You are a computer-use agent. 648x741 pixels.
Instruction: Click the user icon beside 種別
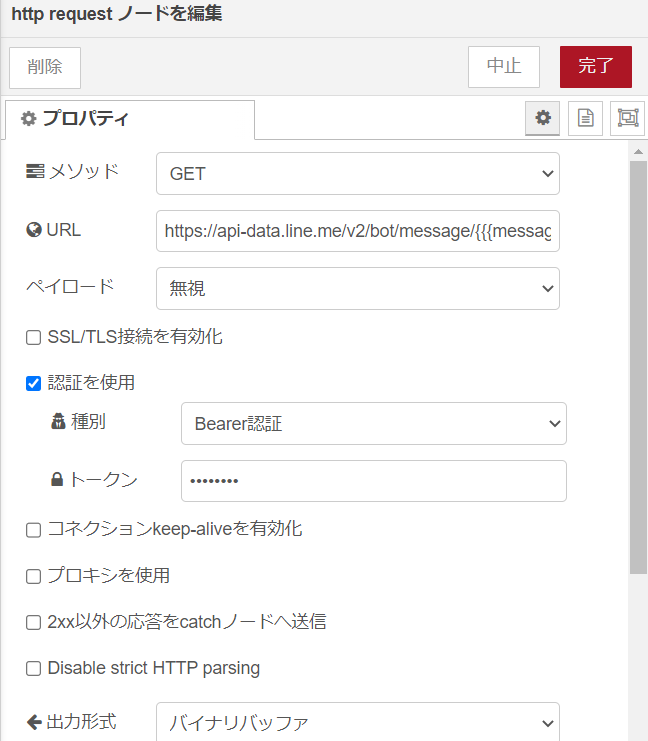point(58,421)
